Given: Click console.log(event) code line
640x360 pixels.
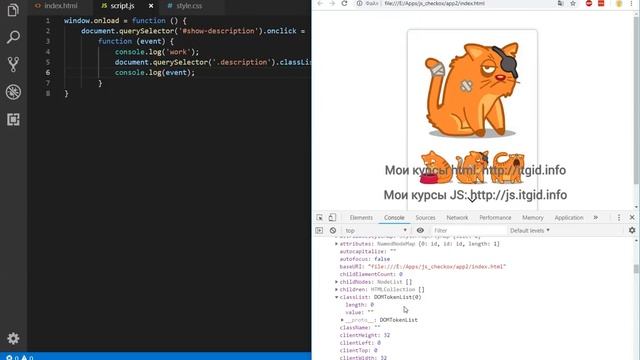Looking at the screenshot, I should click(155, 73).
